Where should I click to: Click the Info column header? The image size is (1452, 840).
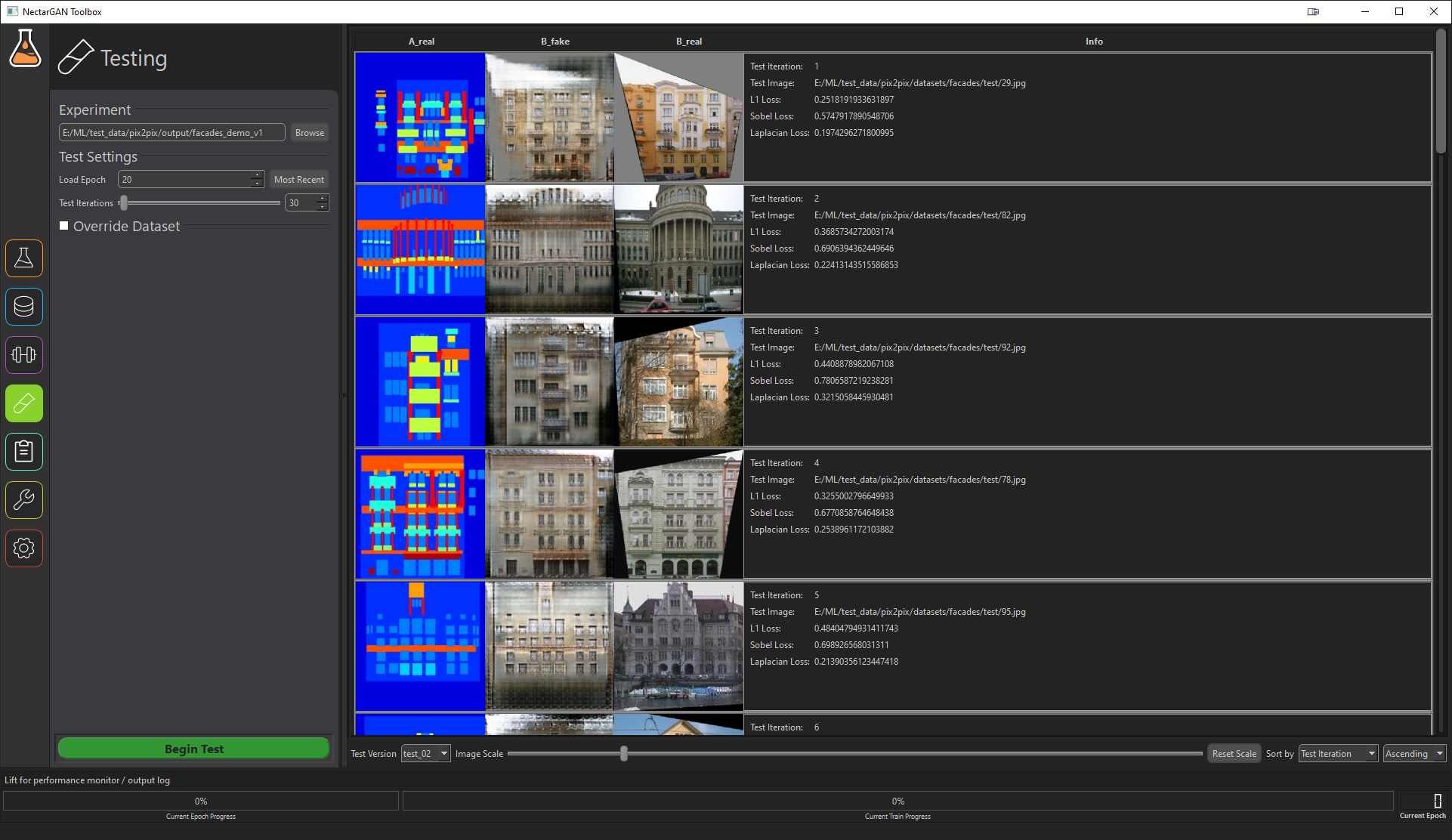[1094, 42]
